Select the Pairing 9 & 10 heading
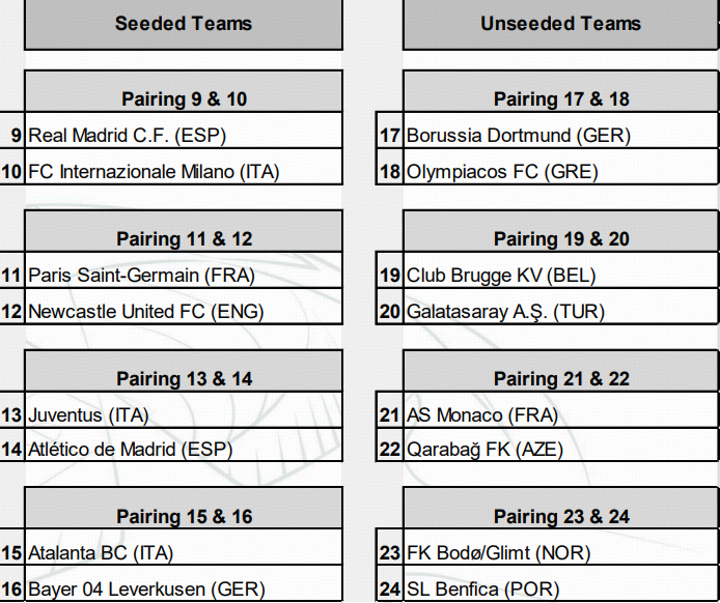 point(184,99)
